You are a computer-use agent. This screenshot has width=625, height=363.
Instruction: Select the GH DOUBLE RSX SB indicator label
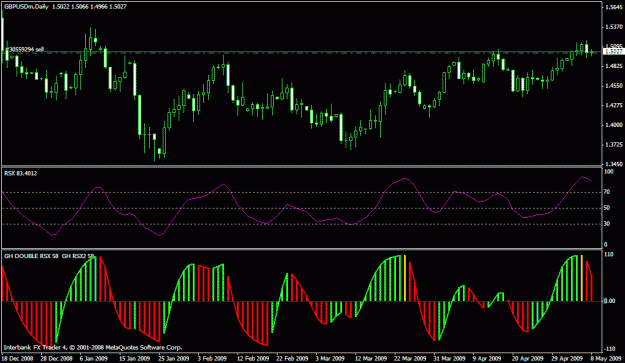31,256
